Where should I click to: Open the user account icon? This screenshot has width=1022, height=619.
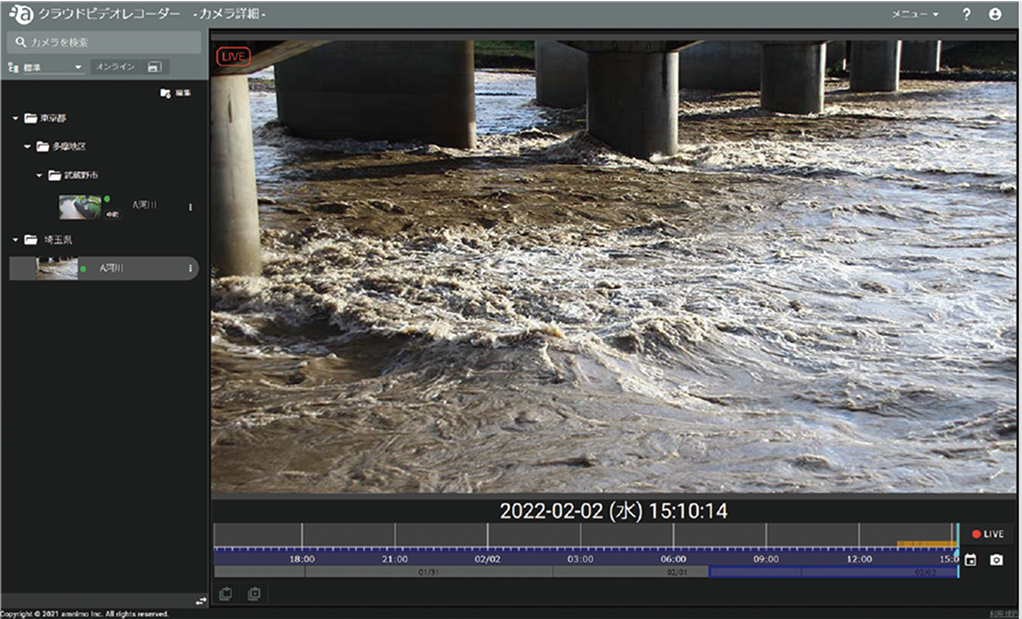click(995, 14)
